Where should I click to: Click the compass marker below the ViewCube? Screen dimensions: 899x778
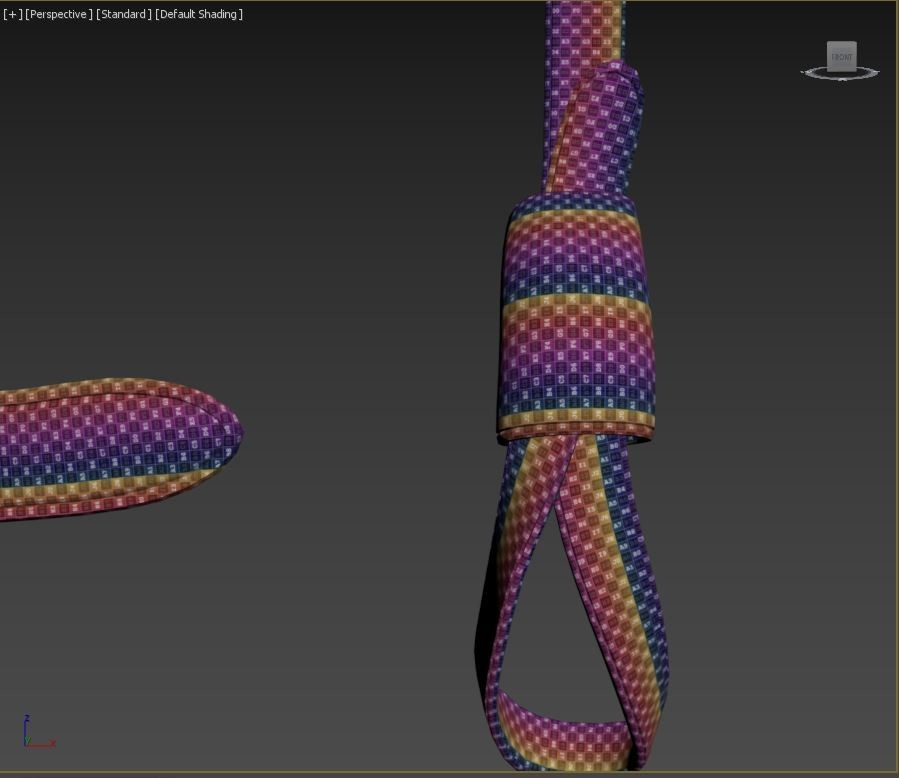pyautogui.click(x=842, y=78)
